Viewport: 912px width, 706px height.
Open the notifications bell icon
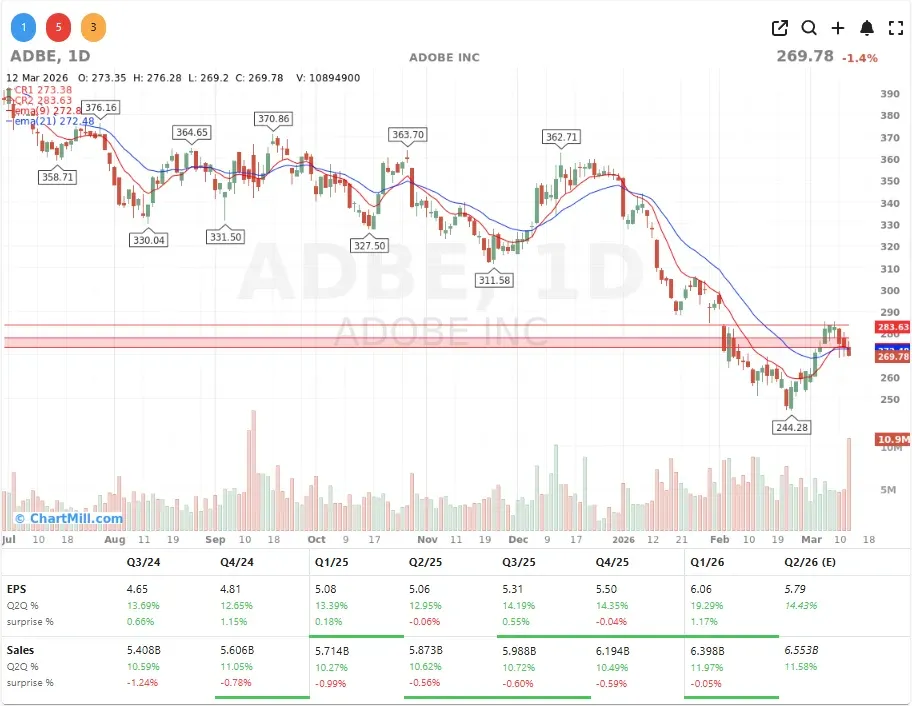click(867, 28)
